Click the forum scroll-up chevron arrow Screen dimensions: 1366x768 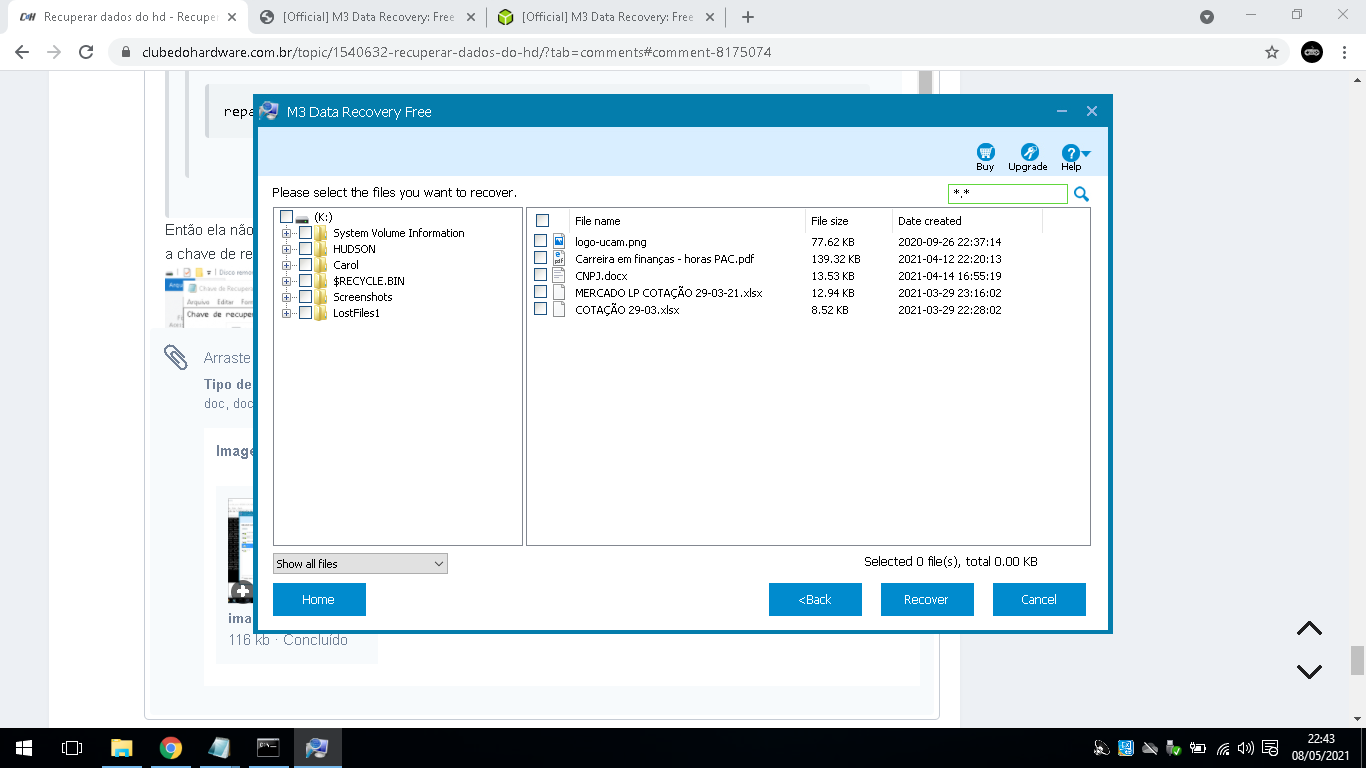(x=1309, y=629)
